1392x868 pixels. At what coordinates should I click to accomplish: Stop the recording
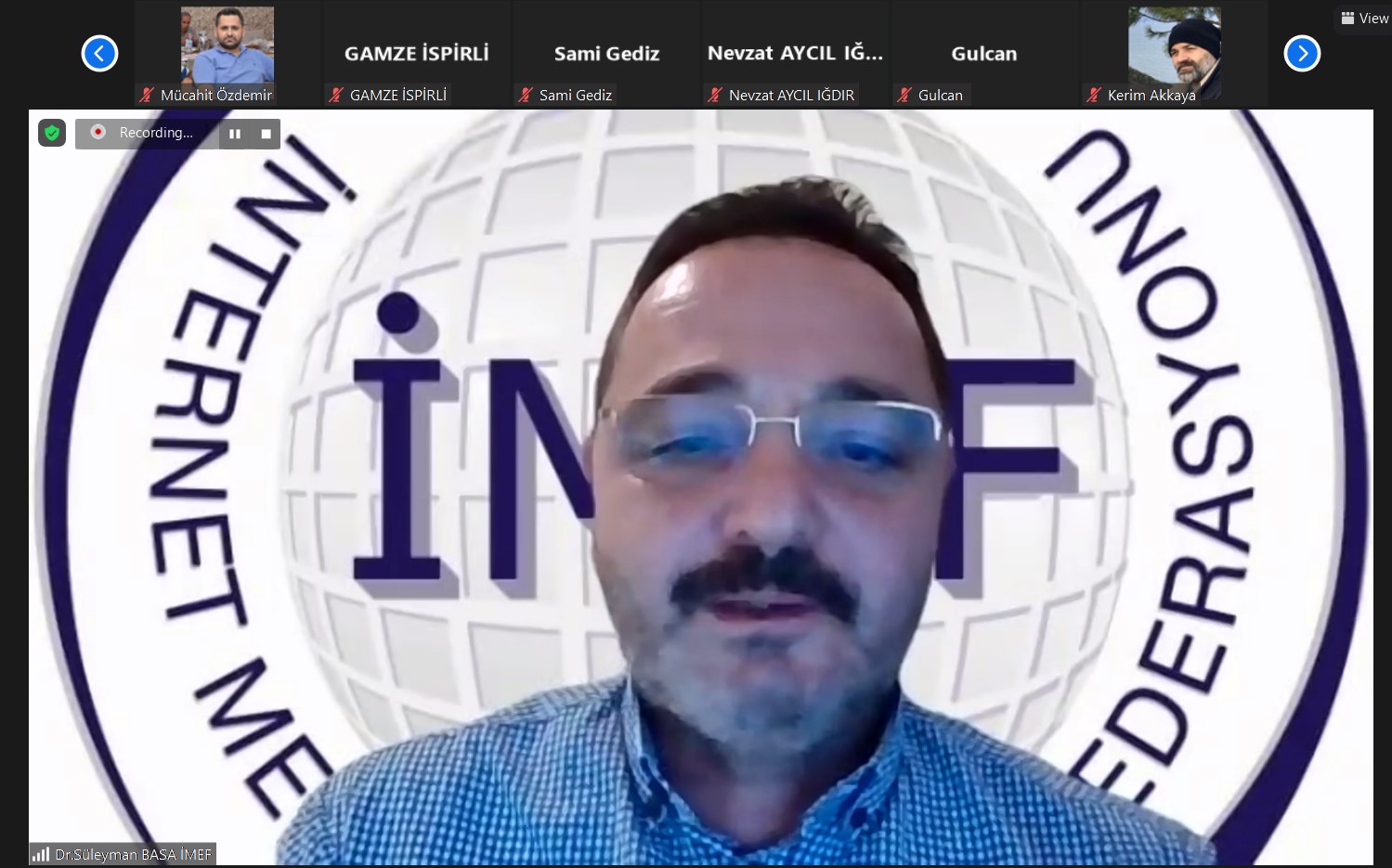pos(266,134)
